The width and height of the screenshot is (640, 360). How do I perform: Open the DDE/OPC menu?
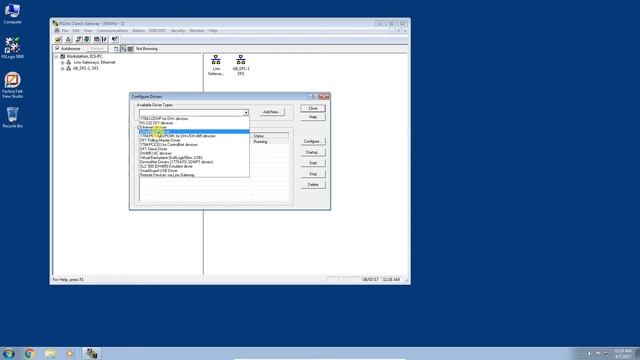click(x=157, y=31)
